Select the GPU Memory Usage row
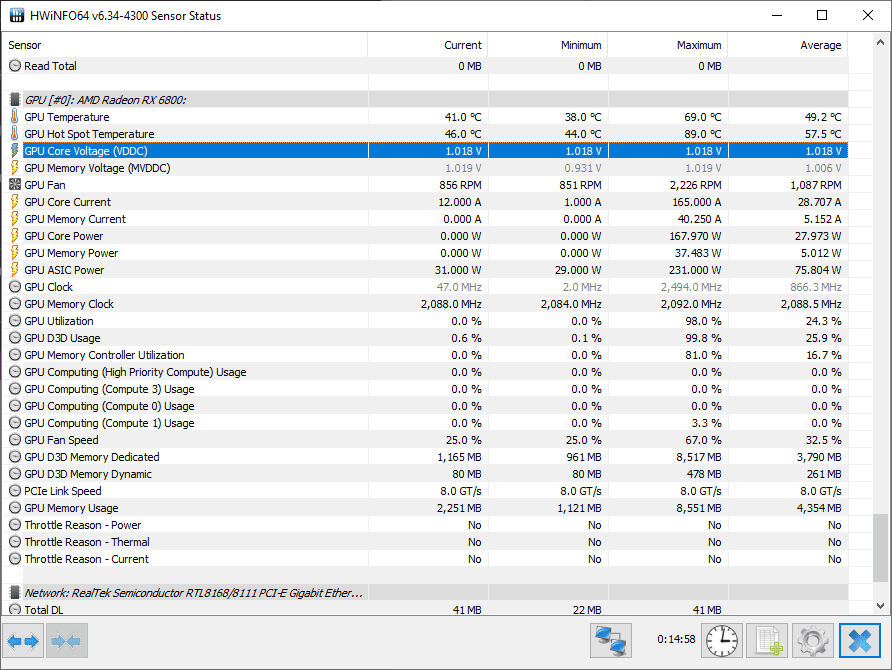This screenshot has height=670, width=892. coord(425,508)
